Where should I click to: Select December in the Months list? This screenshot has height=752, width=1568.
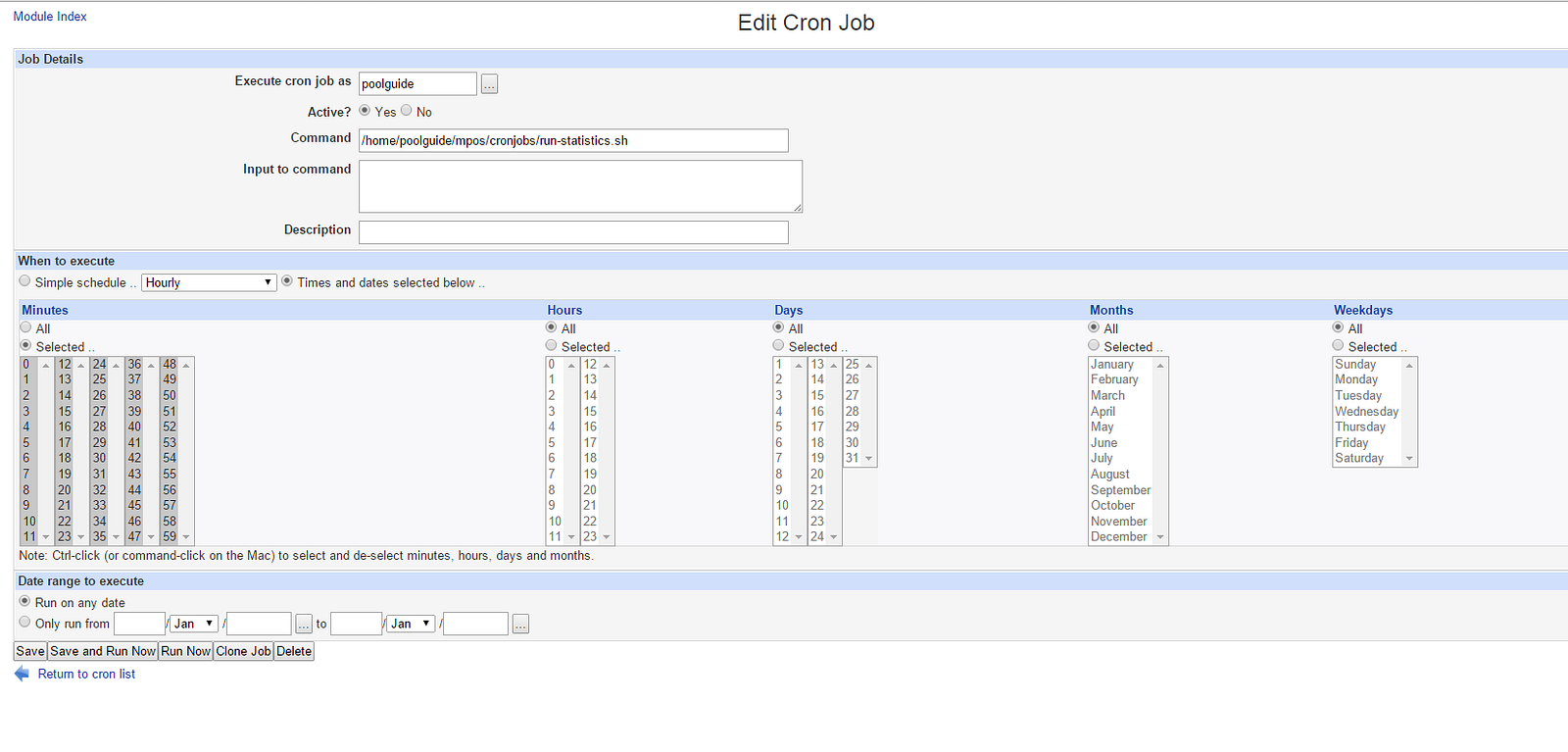[1120, 537]
